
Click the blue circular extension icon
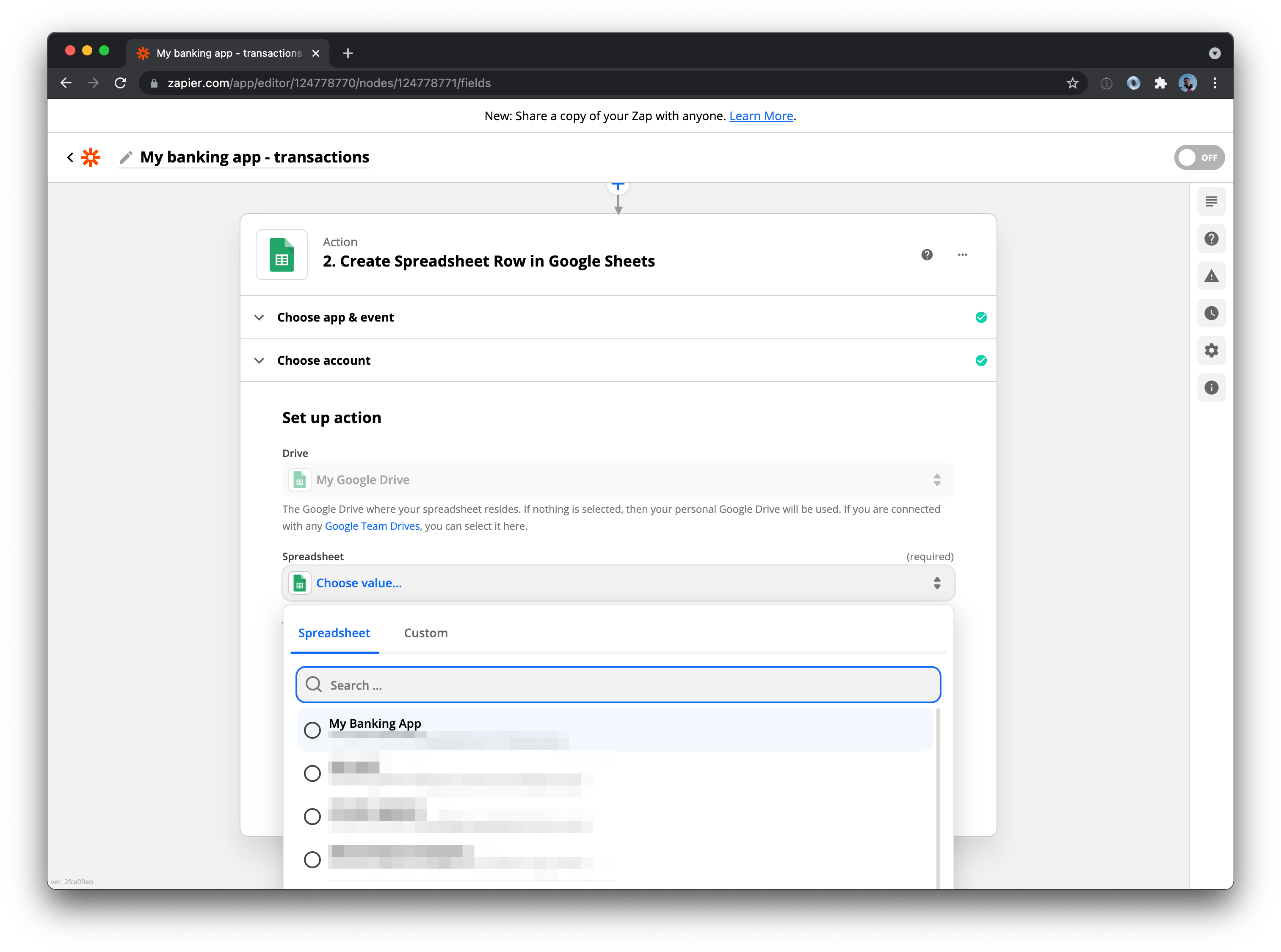[x=1133, y=83]
